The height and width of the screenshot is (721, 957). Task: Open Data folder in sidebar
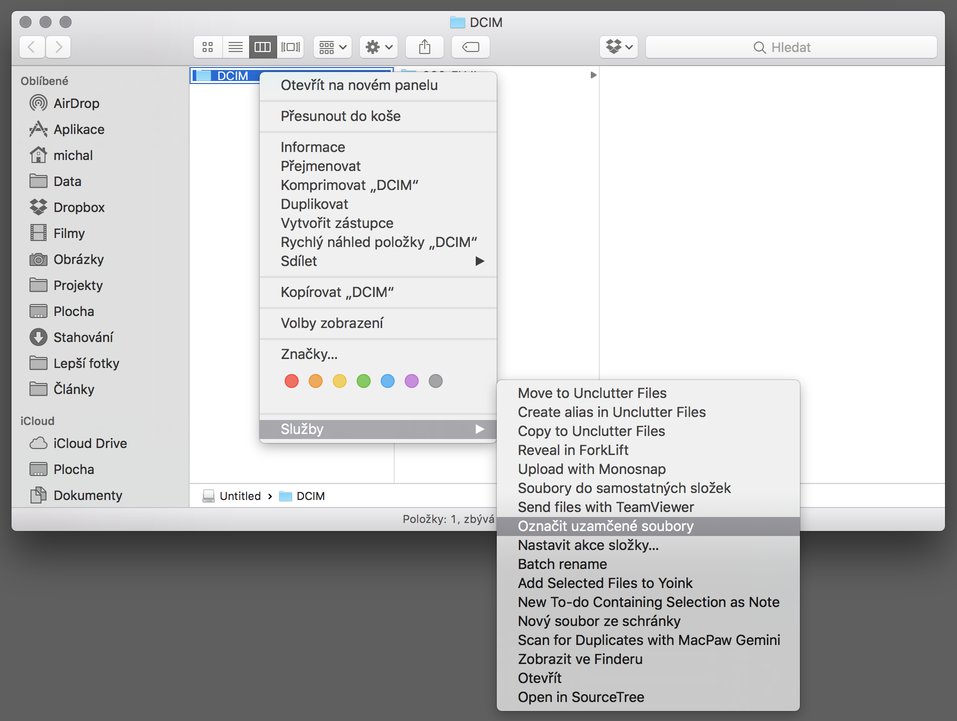55,181
